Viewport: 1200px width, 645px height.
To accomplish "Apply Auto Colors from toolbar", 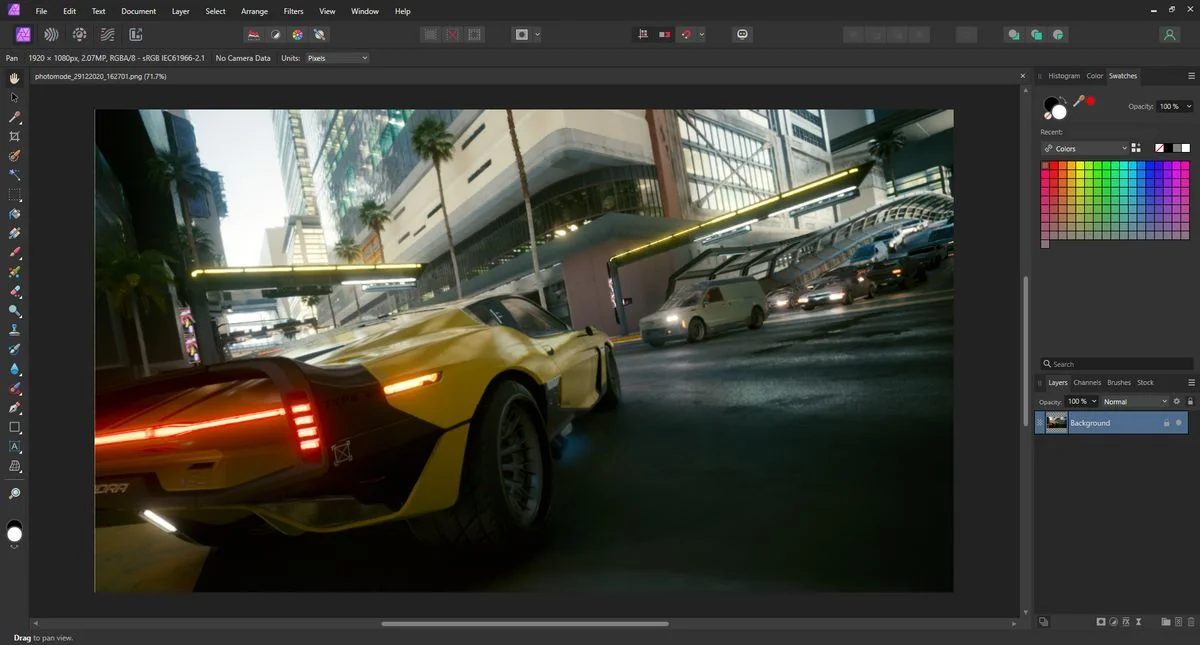I will pyautogui.click(x=297, y=34).
